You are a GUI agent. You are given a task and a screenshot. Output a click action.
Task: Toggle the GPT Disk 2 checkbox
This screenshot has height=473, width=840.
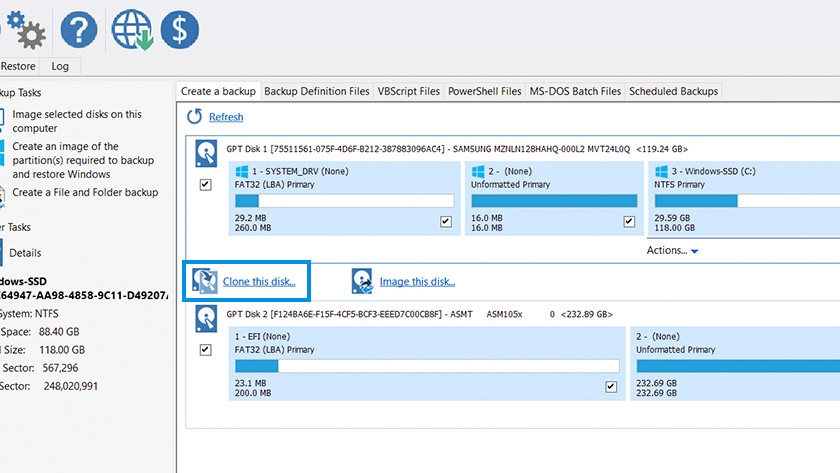(x=206, y=350)
